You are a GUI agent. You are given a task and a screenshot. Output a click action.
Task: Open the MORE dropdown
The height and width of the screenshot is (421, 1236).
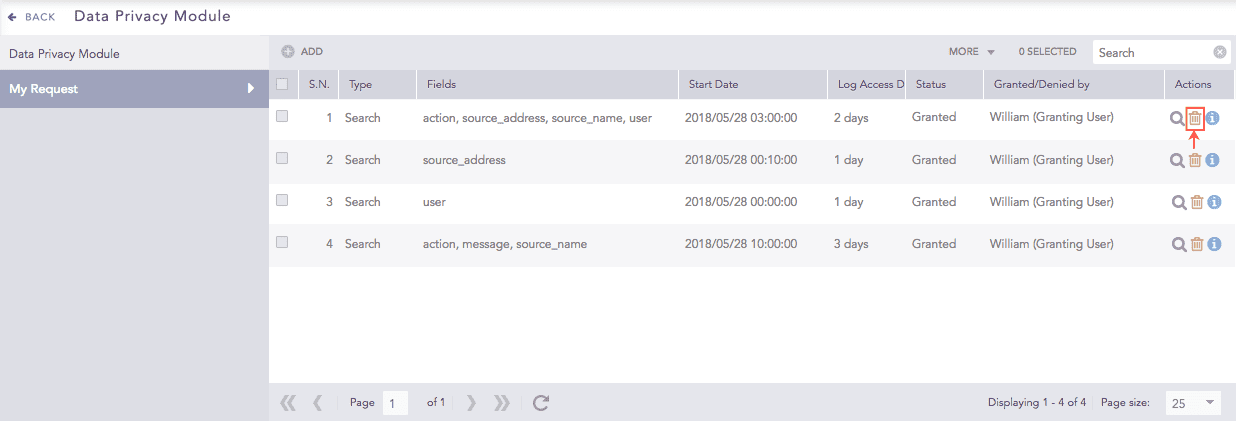tap(972, 52)
